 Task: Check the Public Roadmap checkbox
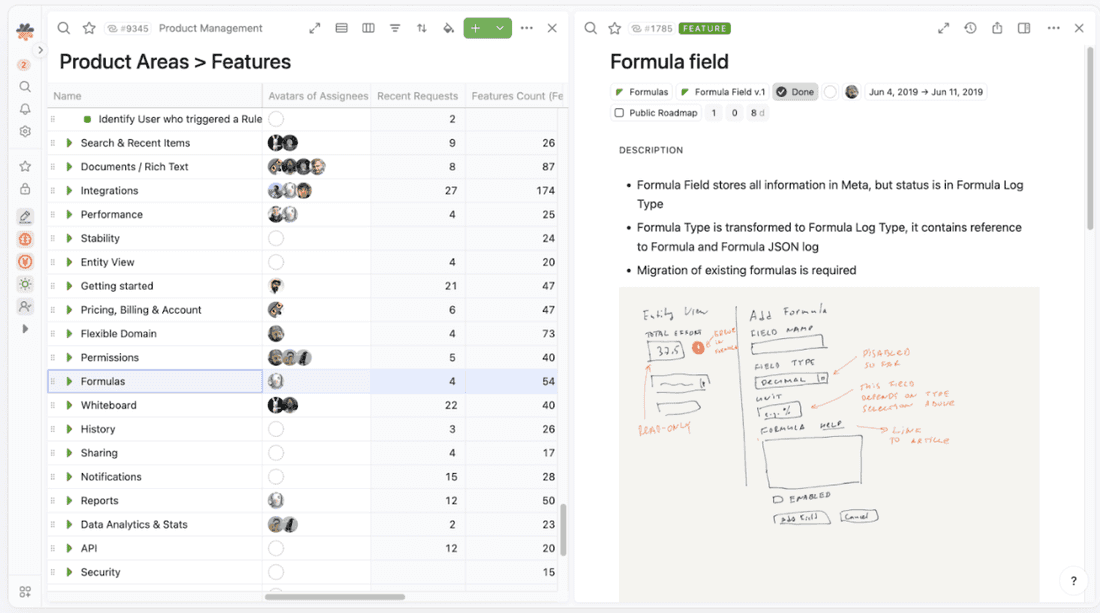tap(618, 112)
